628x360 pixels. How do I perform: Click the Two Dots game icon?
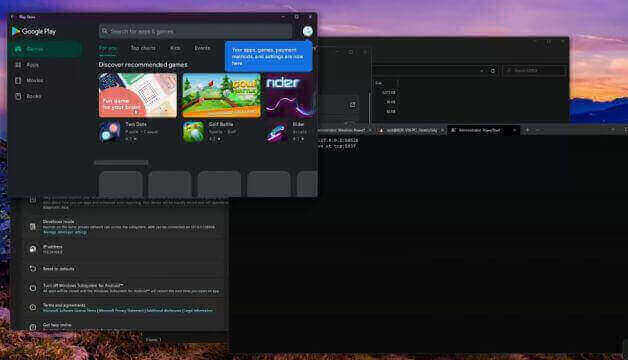click(110, 132)
